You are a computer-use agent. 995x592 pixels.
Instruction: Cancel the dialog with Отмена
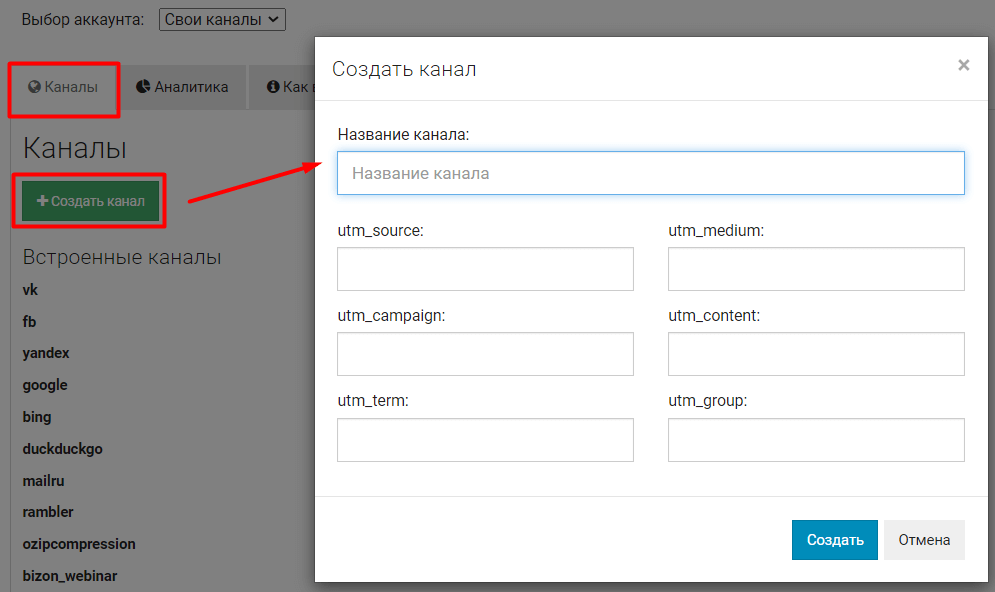coord(923,540)
